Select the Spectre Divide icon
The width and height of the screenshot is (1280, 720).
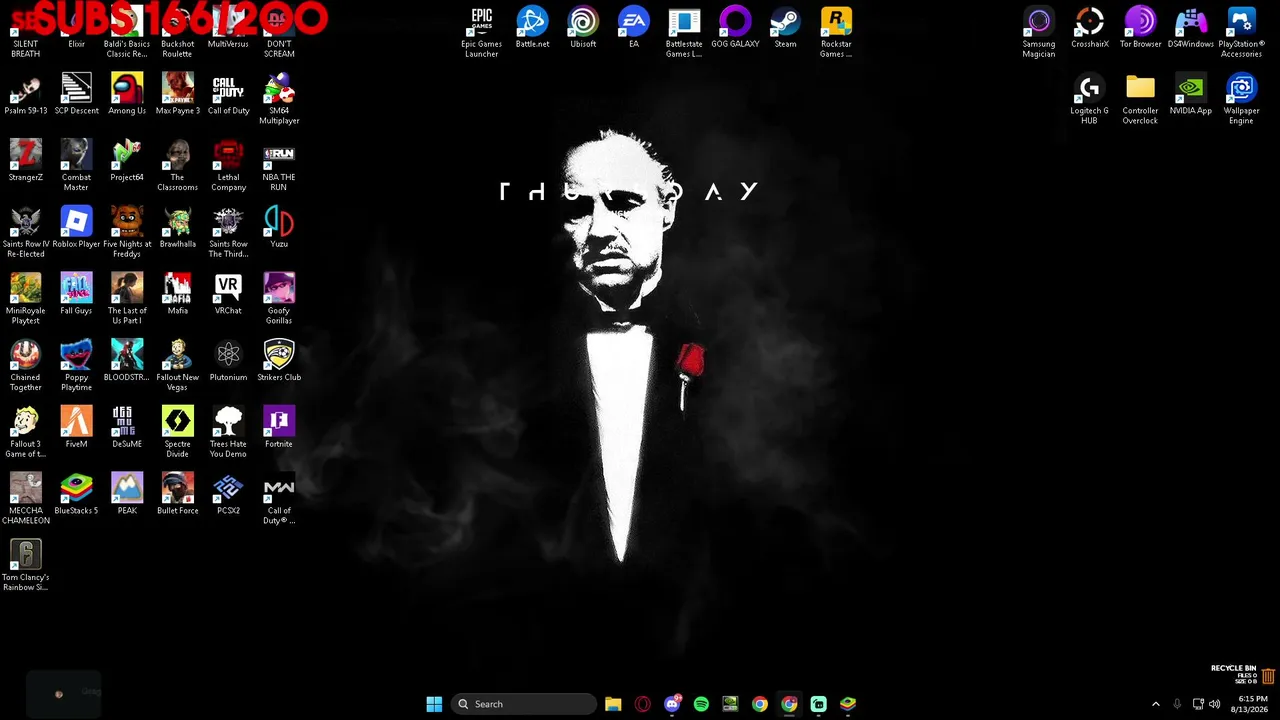coord(178,432)
